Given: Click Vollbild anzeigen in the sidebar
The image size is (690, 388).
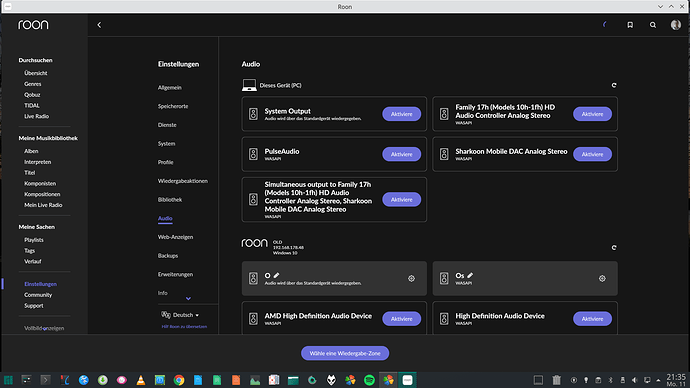Looking at the screenshot, I should (x=44, y=328).
